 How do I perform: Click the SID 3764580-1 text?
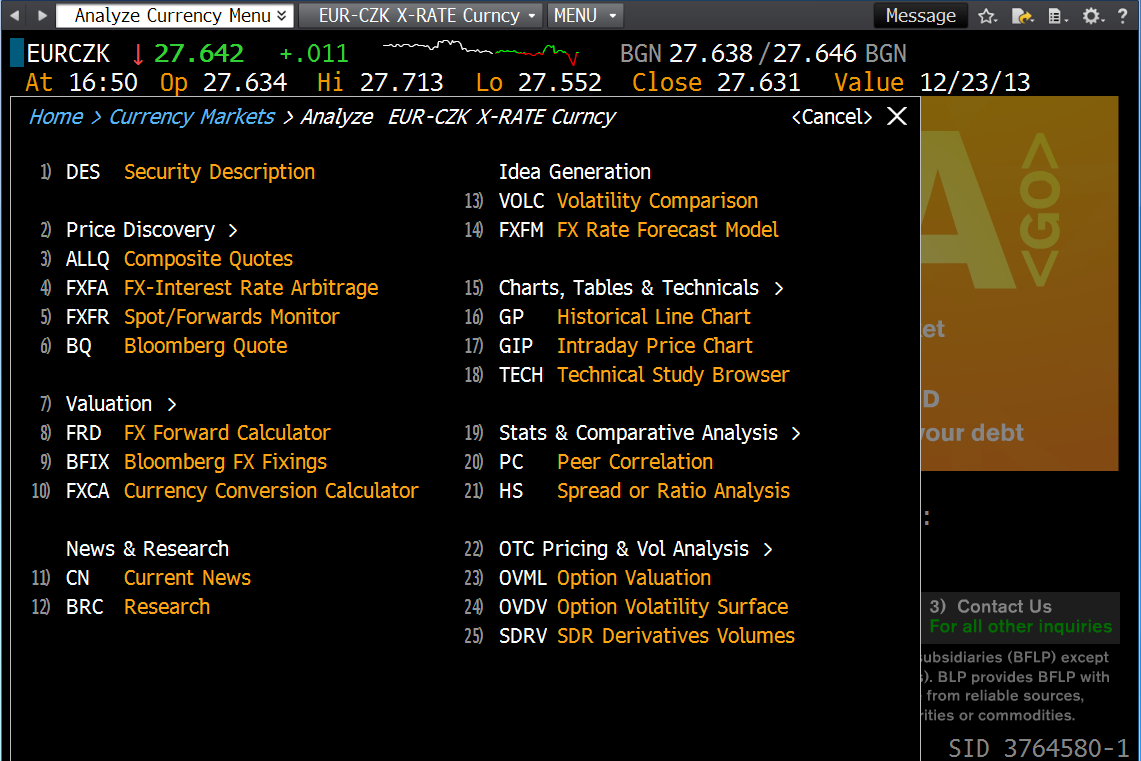(1038, 748)
